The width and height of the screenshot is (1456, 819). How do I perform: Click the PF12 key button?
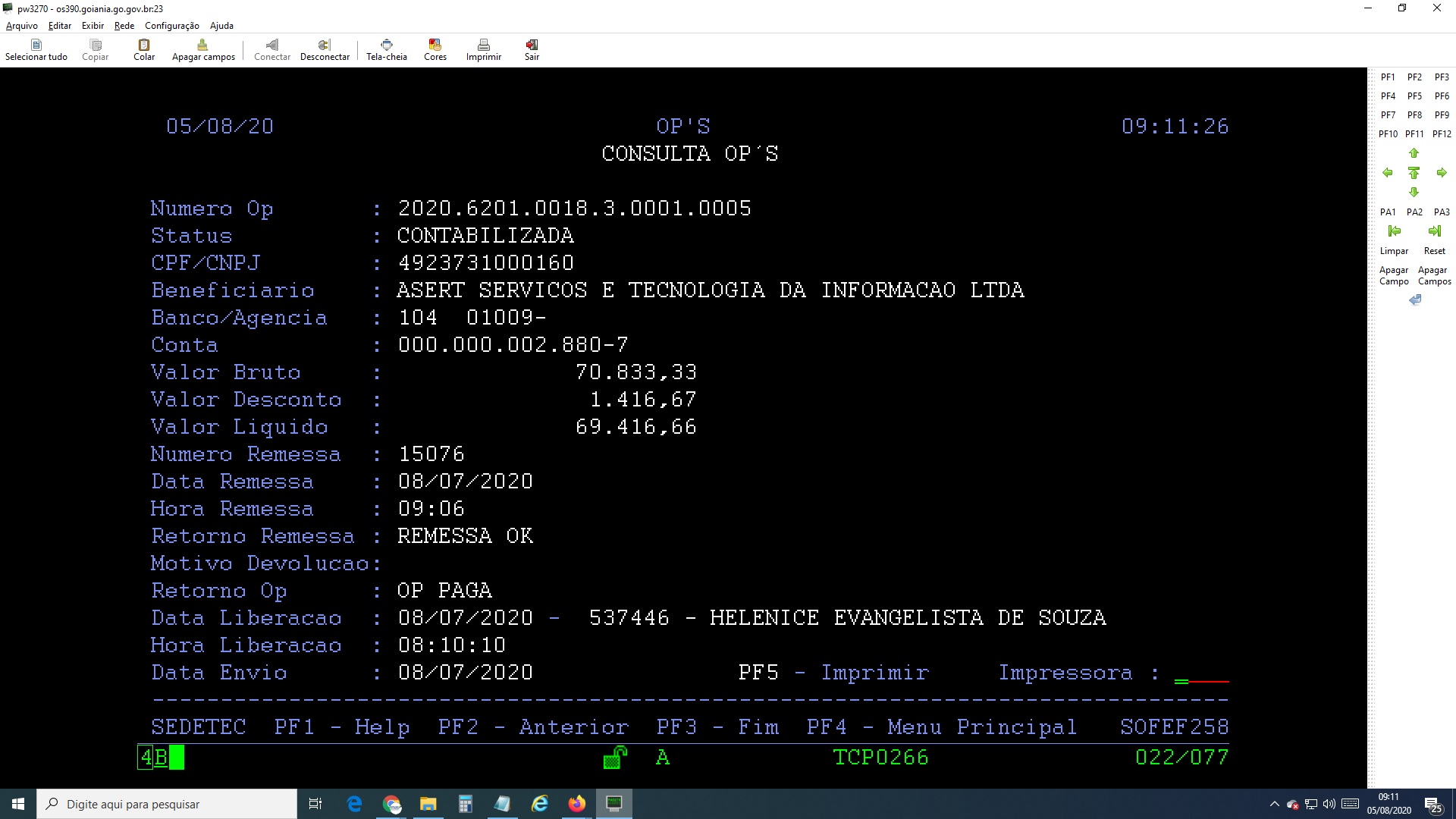pos(1442,134)
